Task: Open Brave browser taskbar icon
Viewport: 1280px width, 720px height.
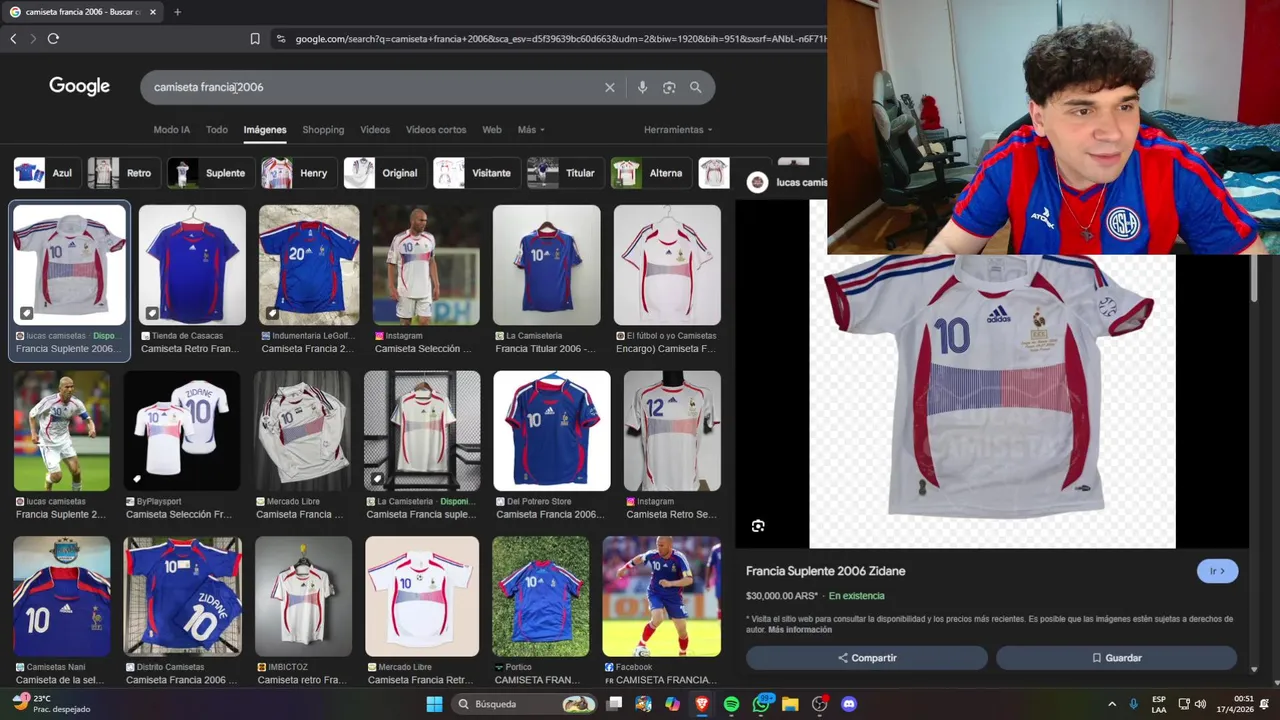Action: coord(702,704)
